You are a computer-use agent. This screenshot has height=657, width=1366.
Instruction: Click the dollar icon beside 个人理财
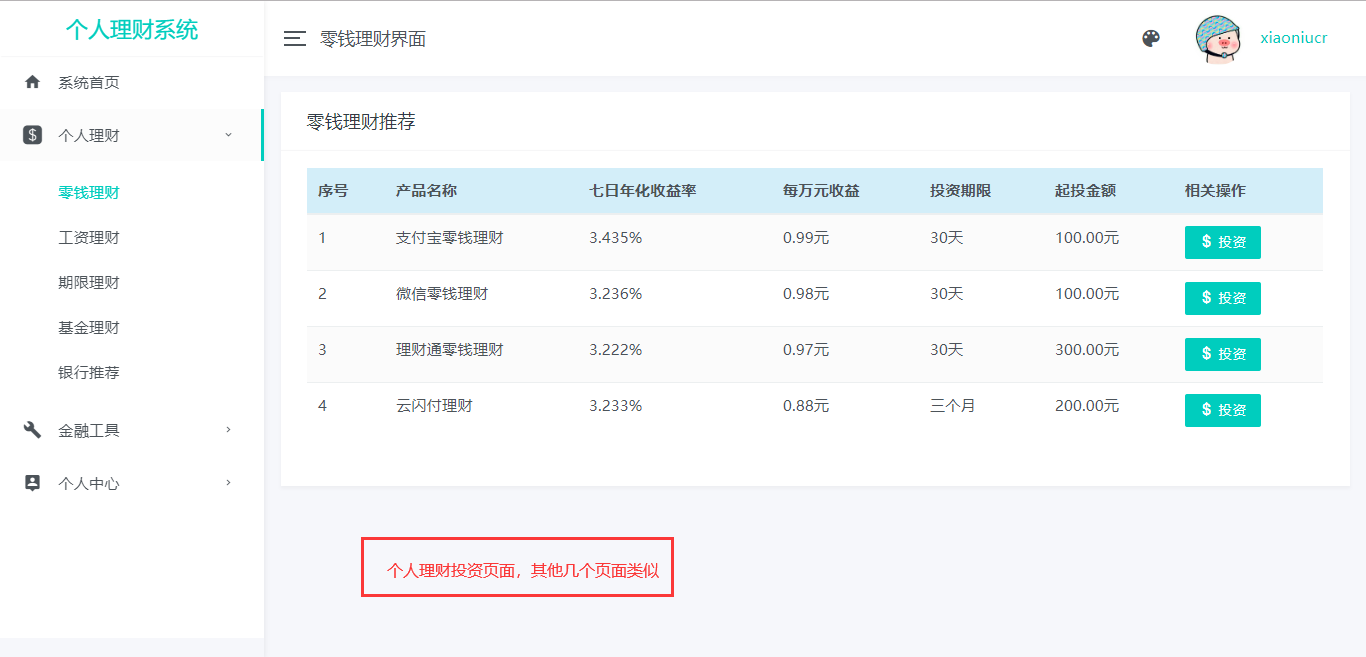(32, 135)
